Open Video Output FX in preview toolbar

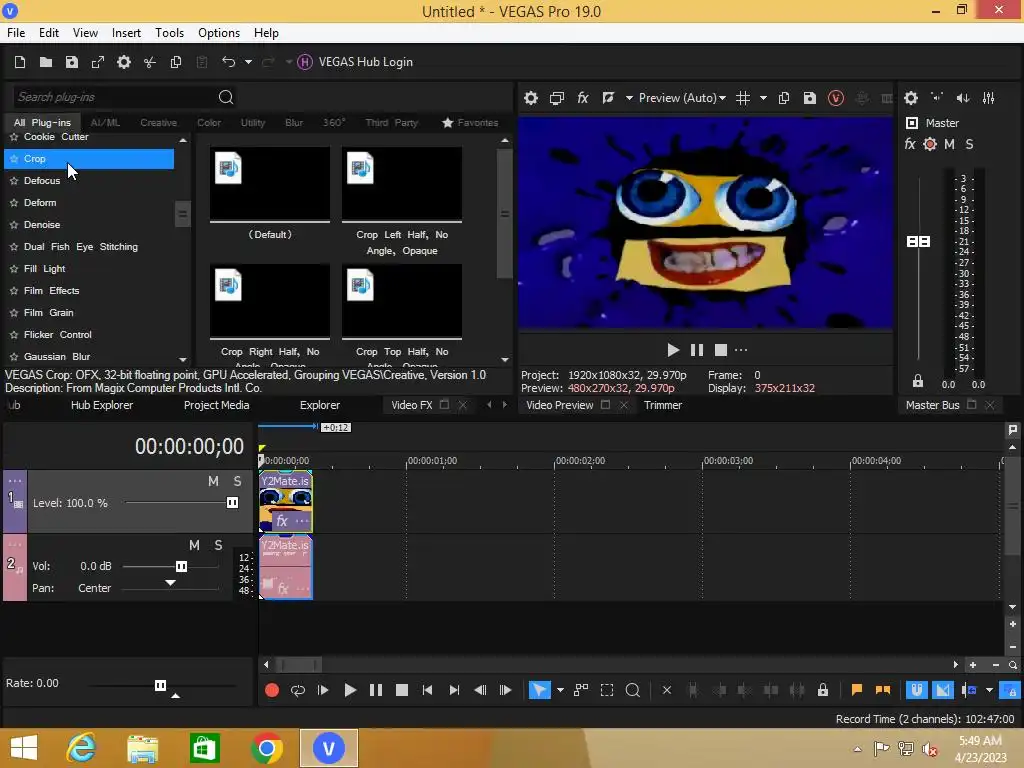583,98
